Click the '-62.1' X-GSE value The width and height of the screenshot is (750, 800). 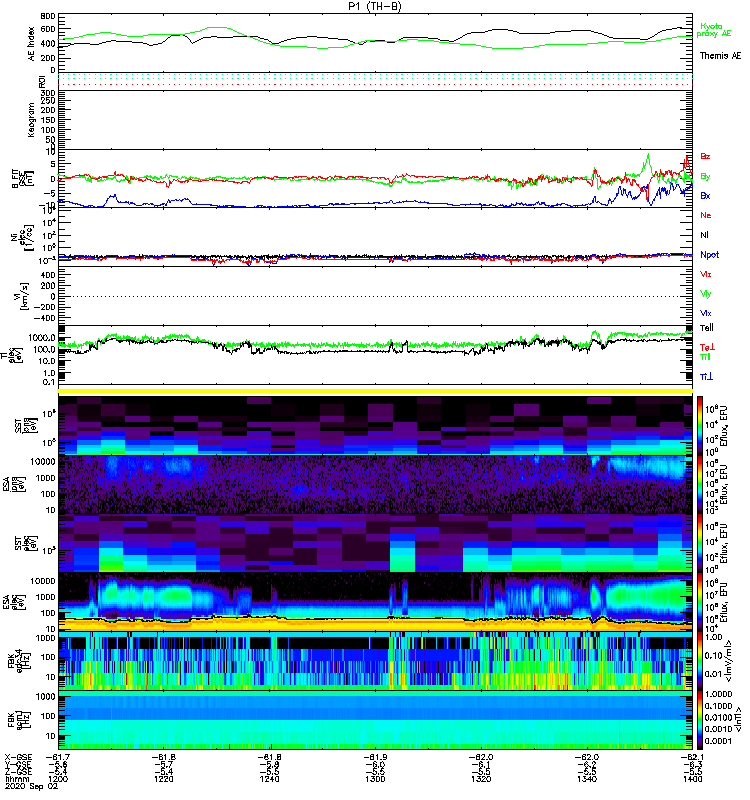(692, 758)
